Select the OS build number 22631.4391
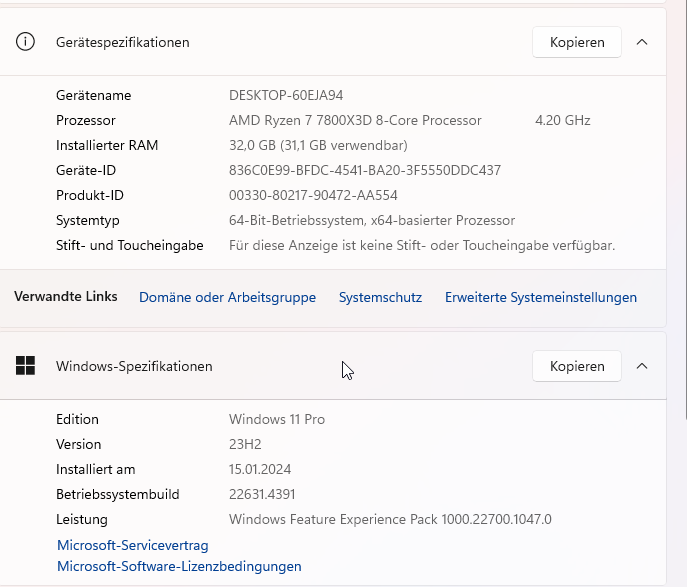Screen dimensions: 687x587 coord(262,494)
